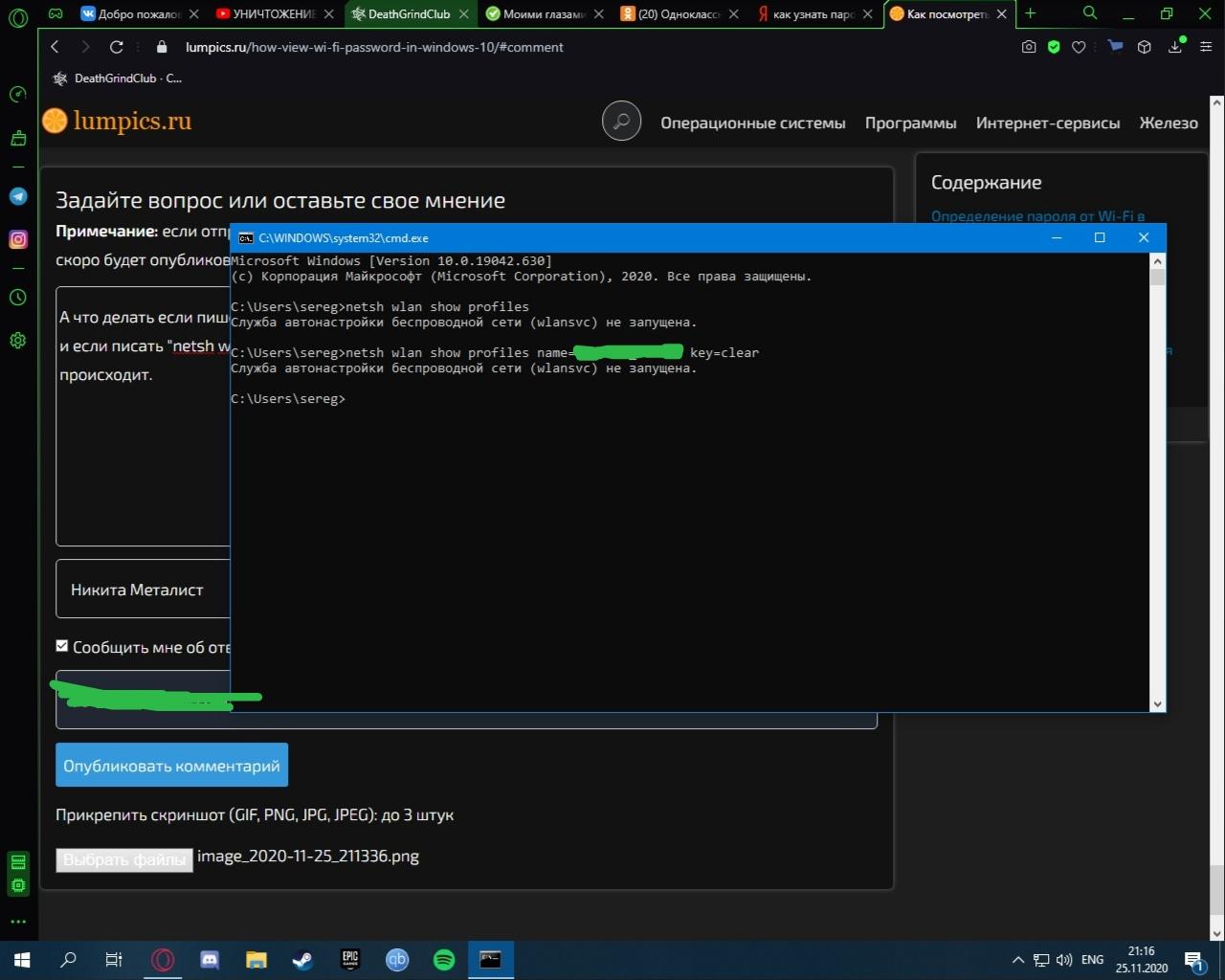Switch to the Yandex "как узнать пароль" tab
The width and height of the screenshot is (1225, 980).
point(814,13)
